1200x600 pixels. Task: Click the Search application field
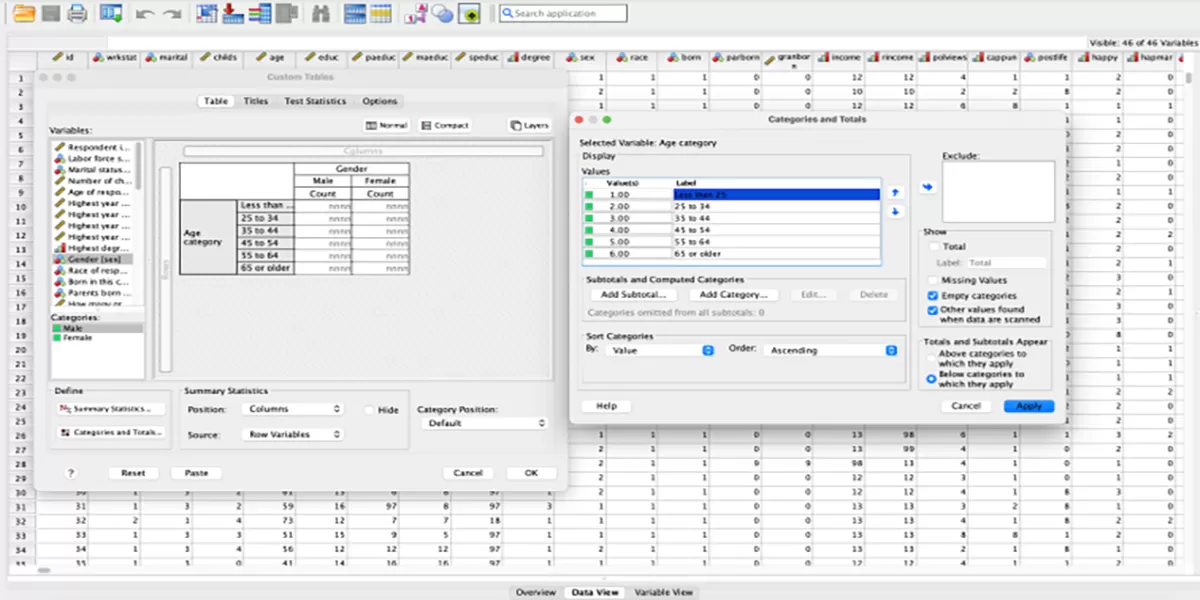(563, 14)
